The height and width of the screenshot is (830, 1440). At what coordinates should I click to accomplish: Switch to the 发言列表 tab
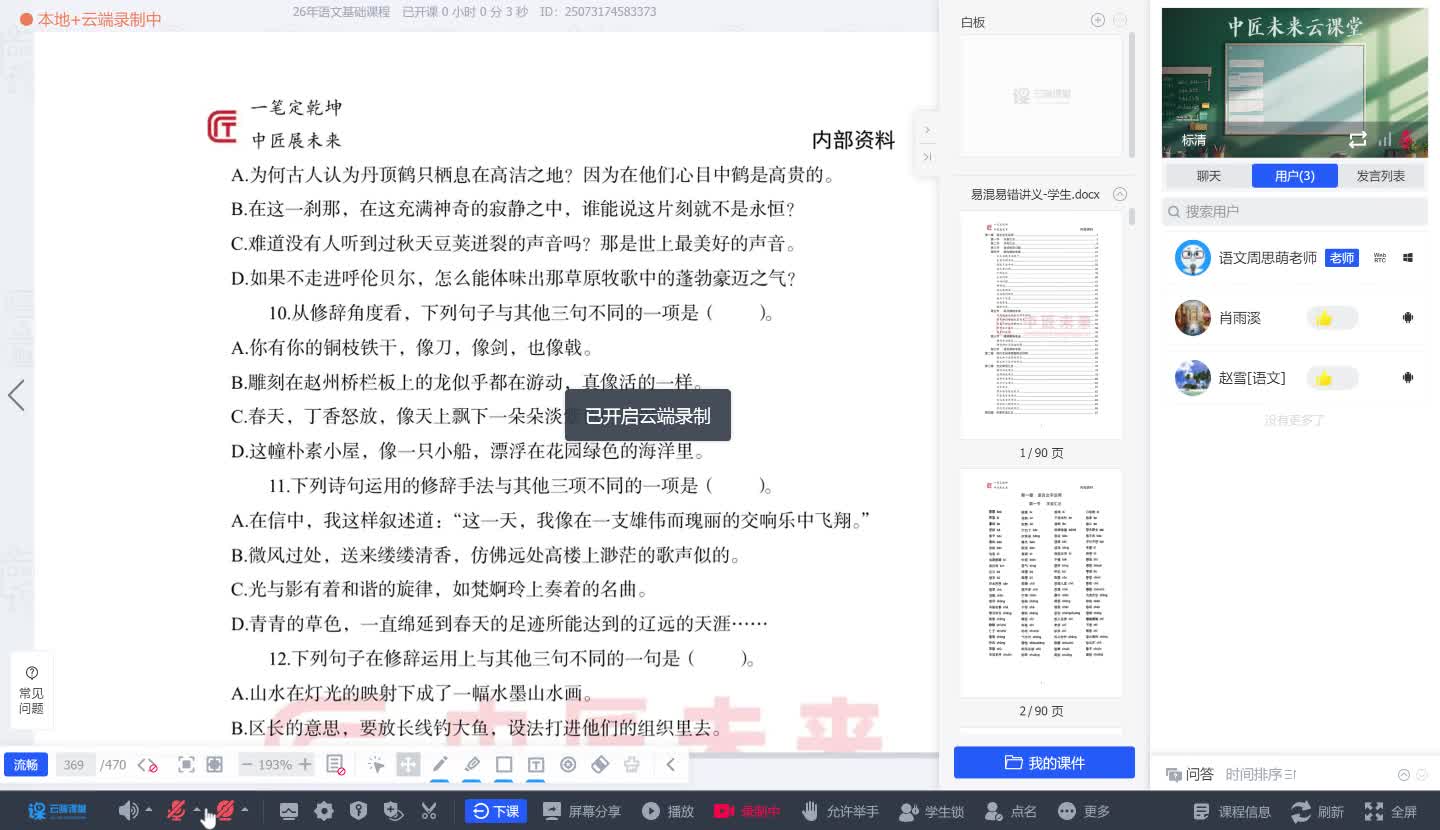pos(1380,174)
